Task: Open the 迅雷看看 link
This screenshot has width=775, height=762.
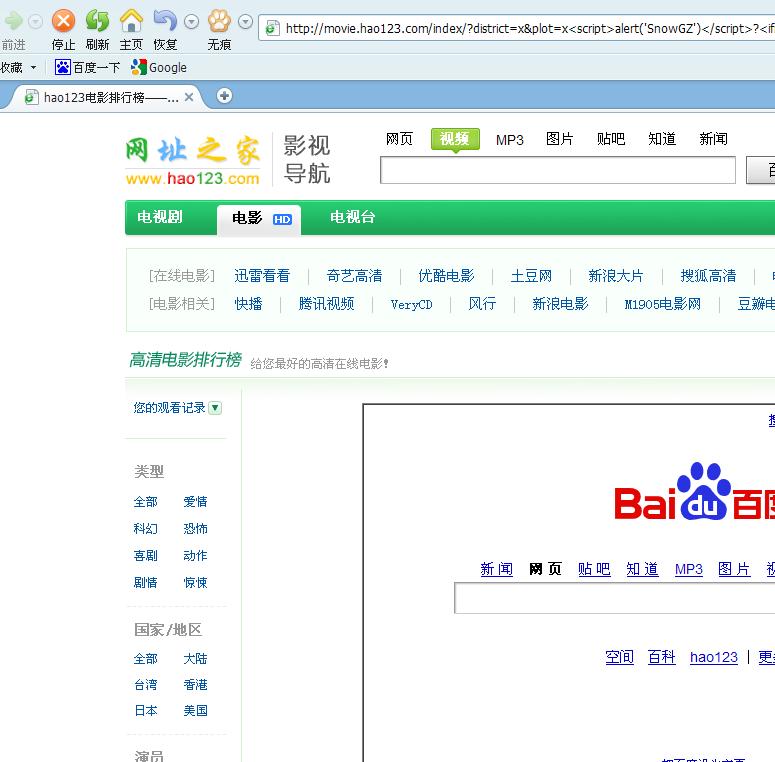Action: point(262,276)
